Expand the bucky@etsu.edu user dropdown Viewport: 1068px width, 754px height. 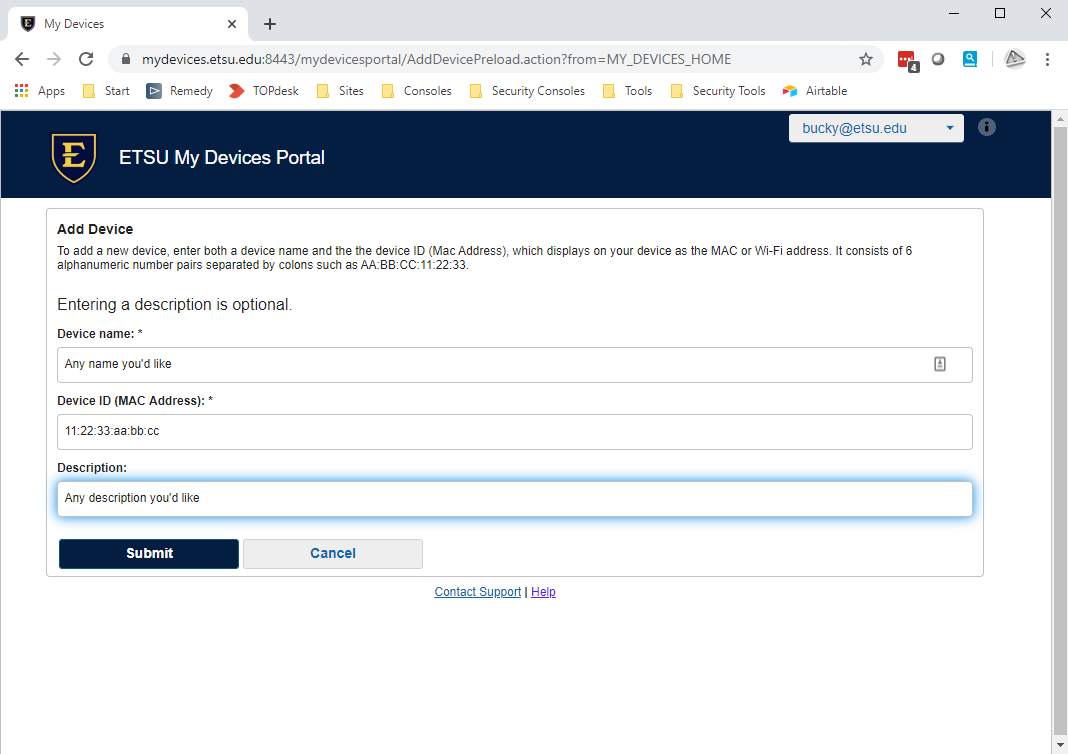click(876, 128)
